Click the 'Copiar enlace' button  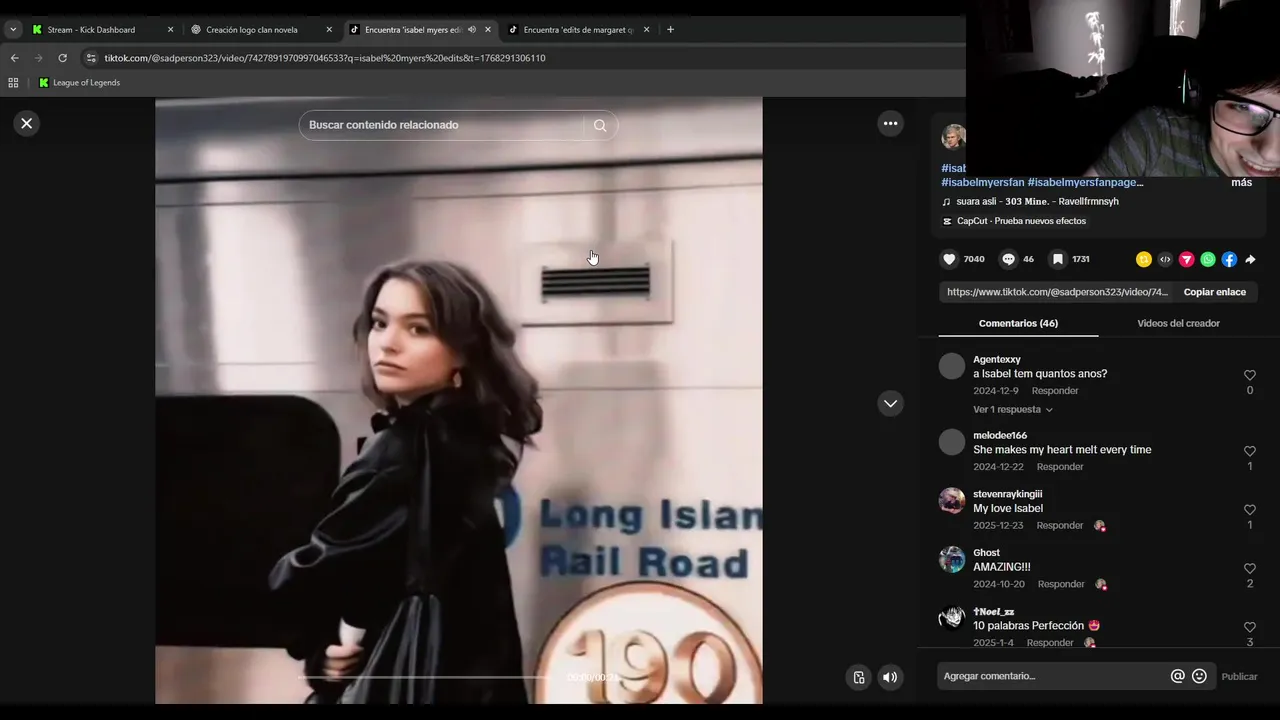(x=1214, y=292)
